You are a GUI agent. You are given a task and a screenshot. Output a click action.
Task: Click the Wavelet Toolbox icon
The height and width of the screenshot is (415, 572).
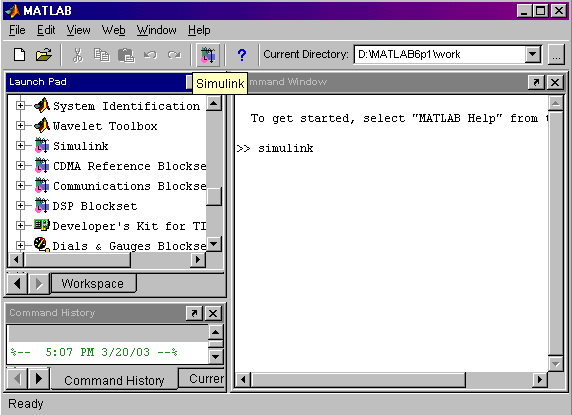(x=42, y=125)
